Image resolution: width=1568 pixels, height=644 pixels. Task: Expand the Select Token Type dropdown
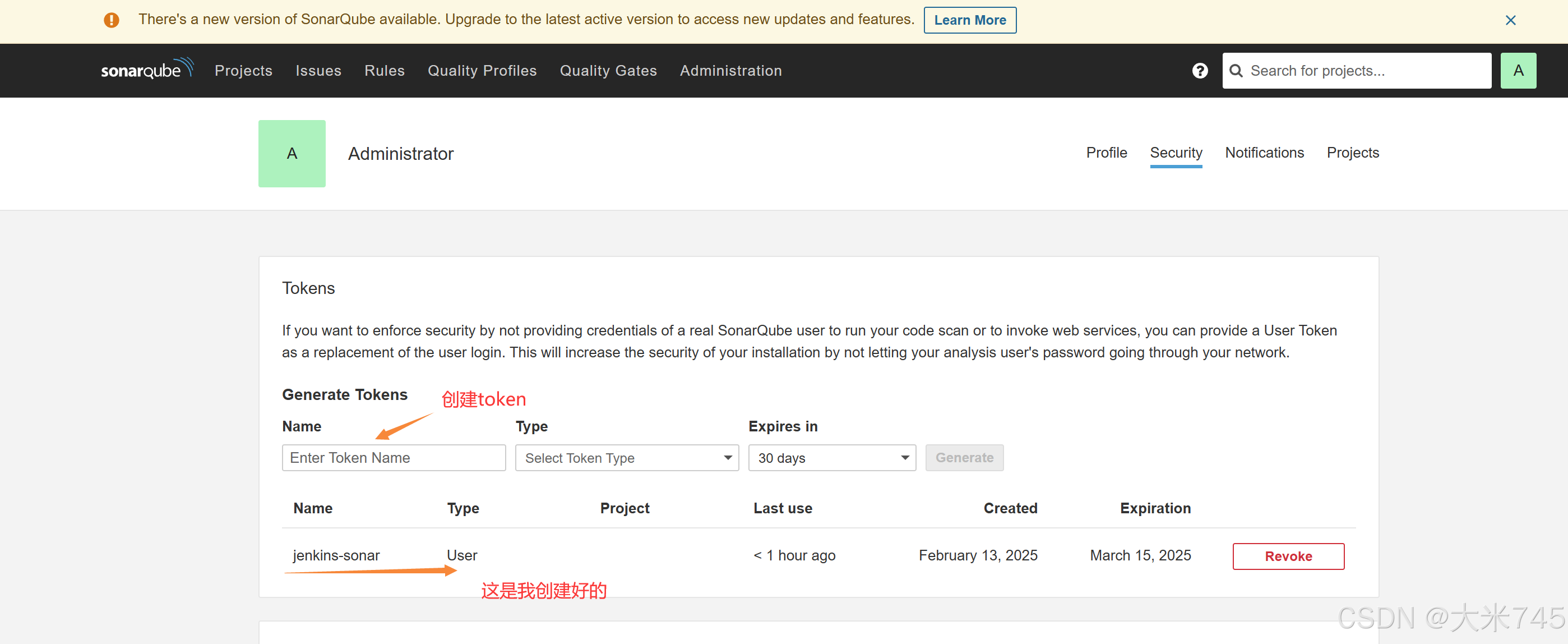coord(626,458)
